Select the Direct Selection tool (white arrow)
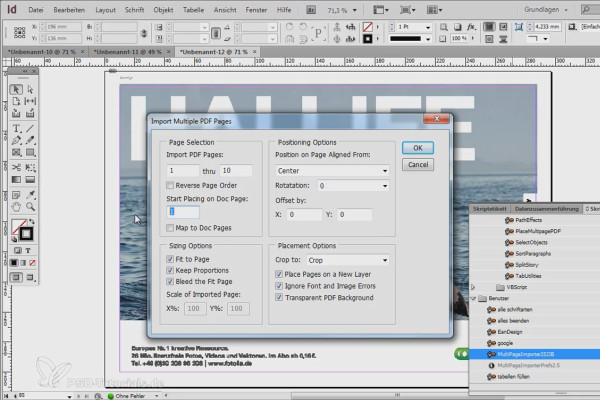This screenshot has width=600, height=400. (30, 90)
